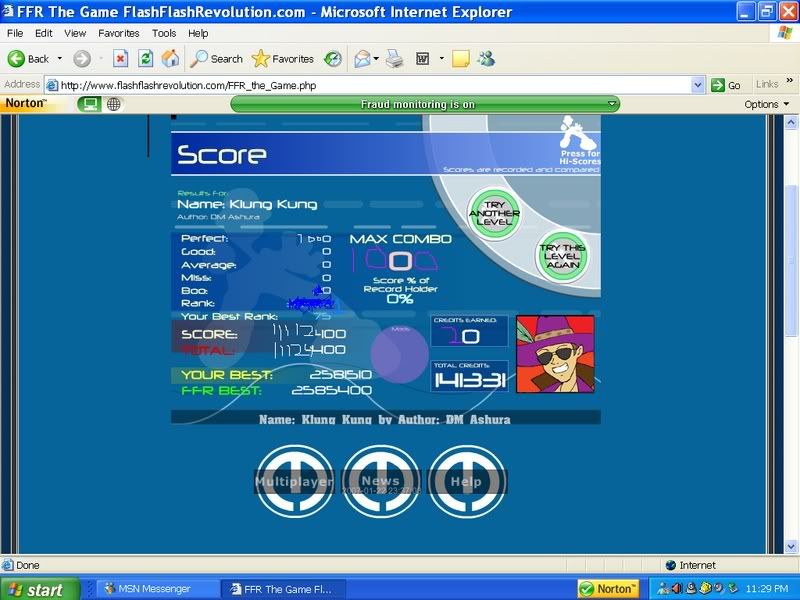Open the View menu
Viewport: 800px width, 600px height.
(77, 33)
